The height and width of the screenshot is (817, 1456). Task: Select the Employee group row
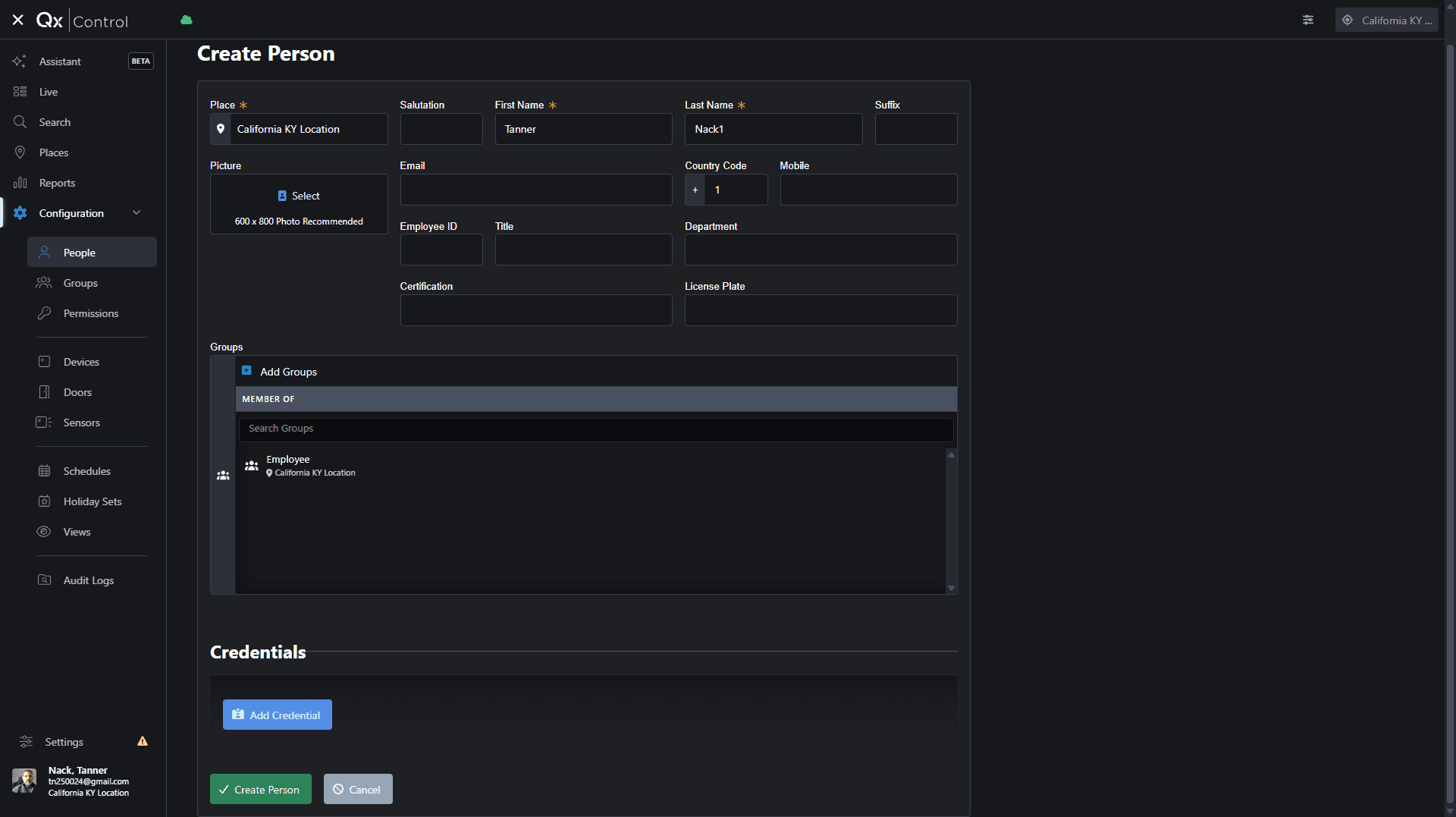pos(591,465)
